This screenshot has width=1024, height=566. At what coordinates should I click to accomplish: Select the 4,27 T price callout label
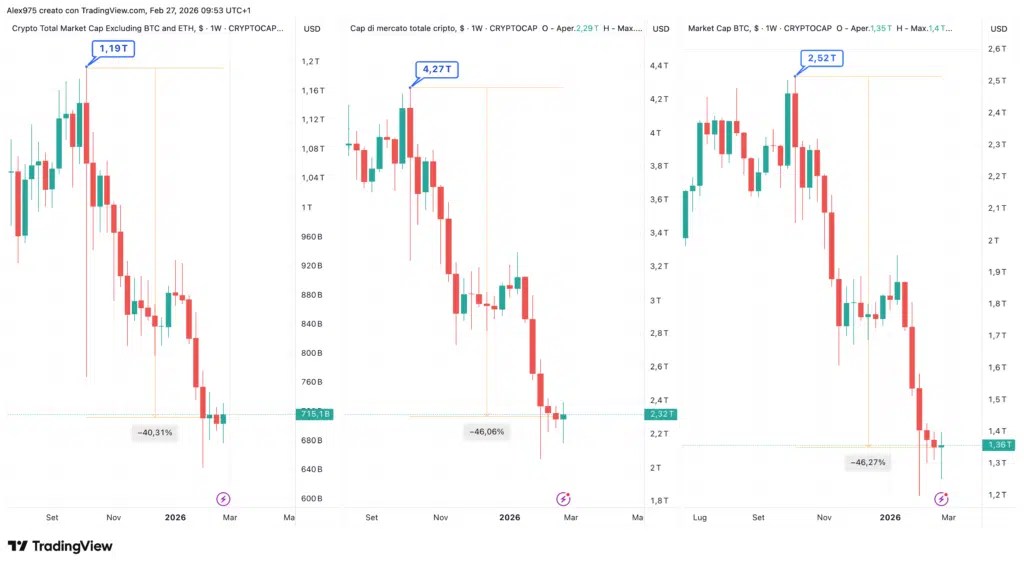tap(437, 69)
